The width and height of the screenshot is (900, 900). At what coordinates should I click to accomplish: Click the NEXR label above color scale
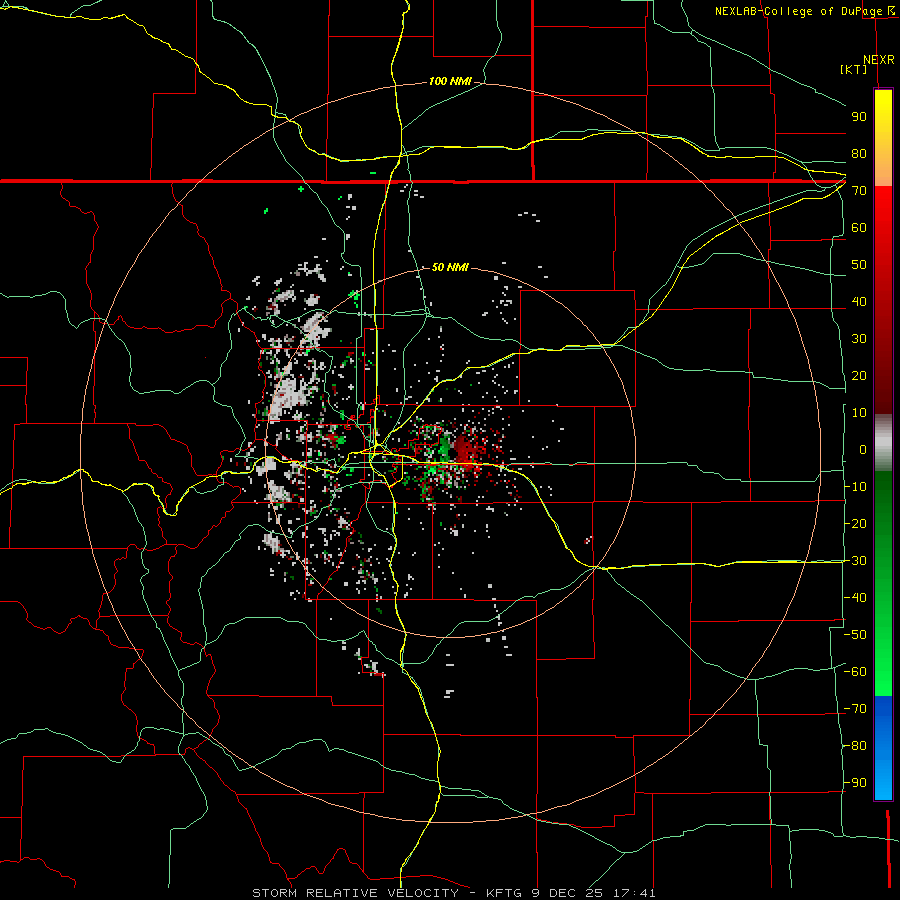point(879,60)
